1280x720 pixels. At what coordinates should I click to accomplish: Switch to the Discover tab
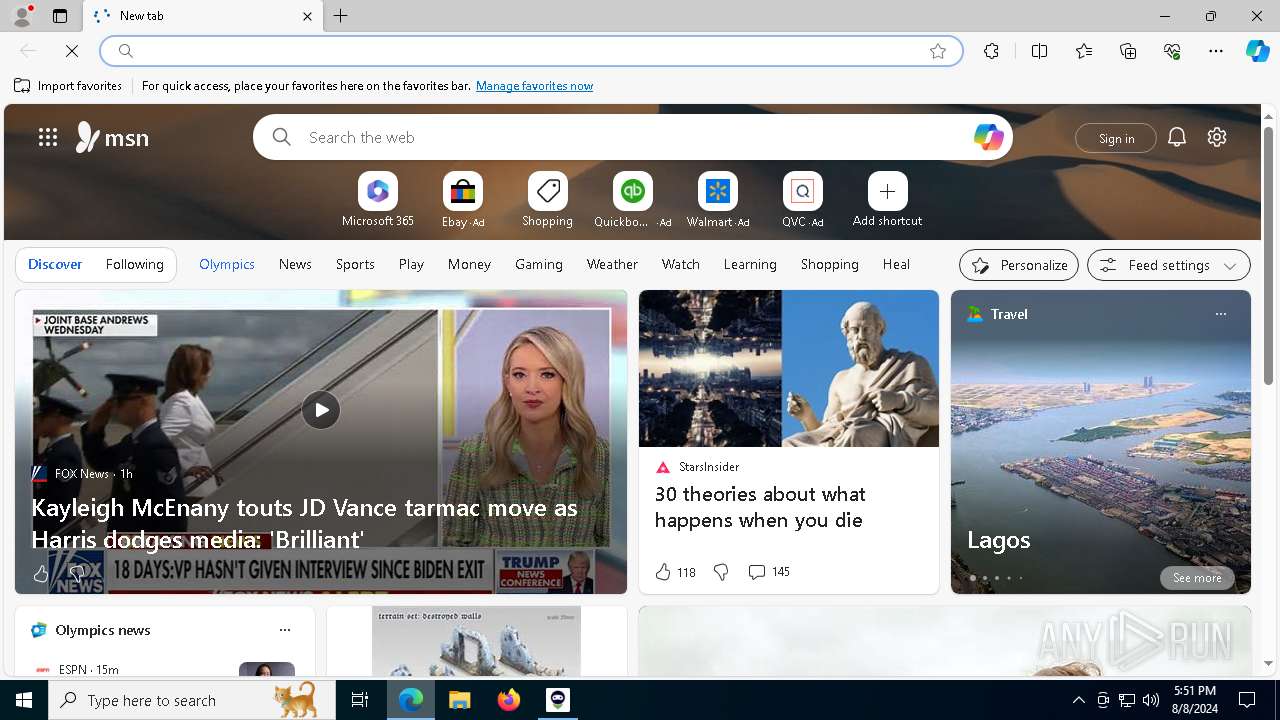tap(55, 264)
